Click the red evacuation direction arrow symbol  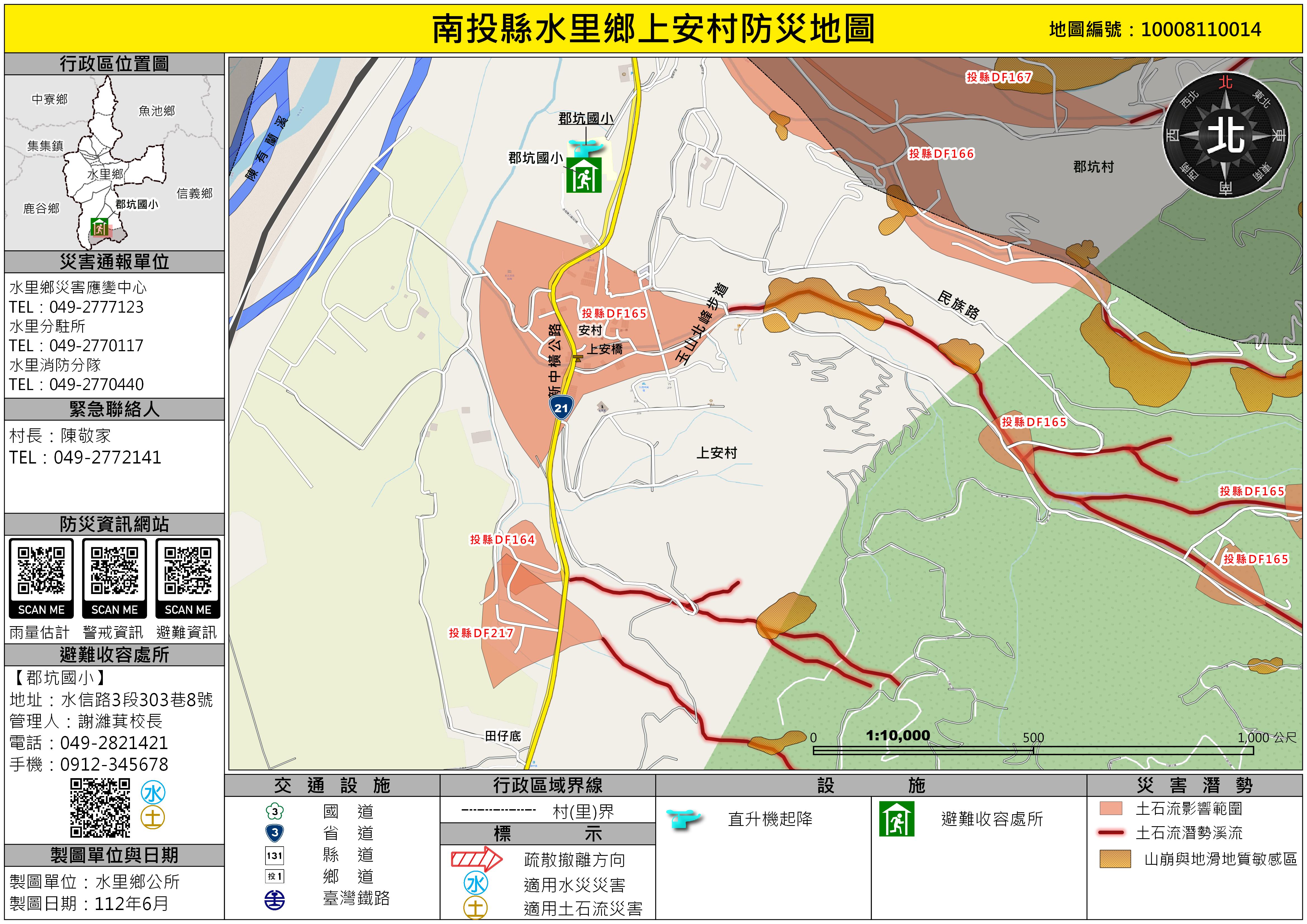tap(476, 859)
